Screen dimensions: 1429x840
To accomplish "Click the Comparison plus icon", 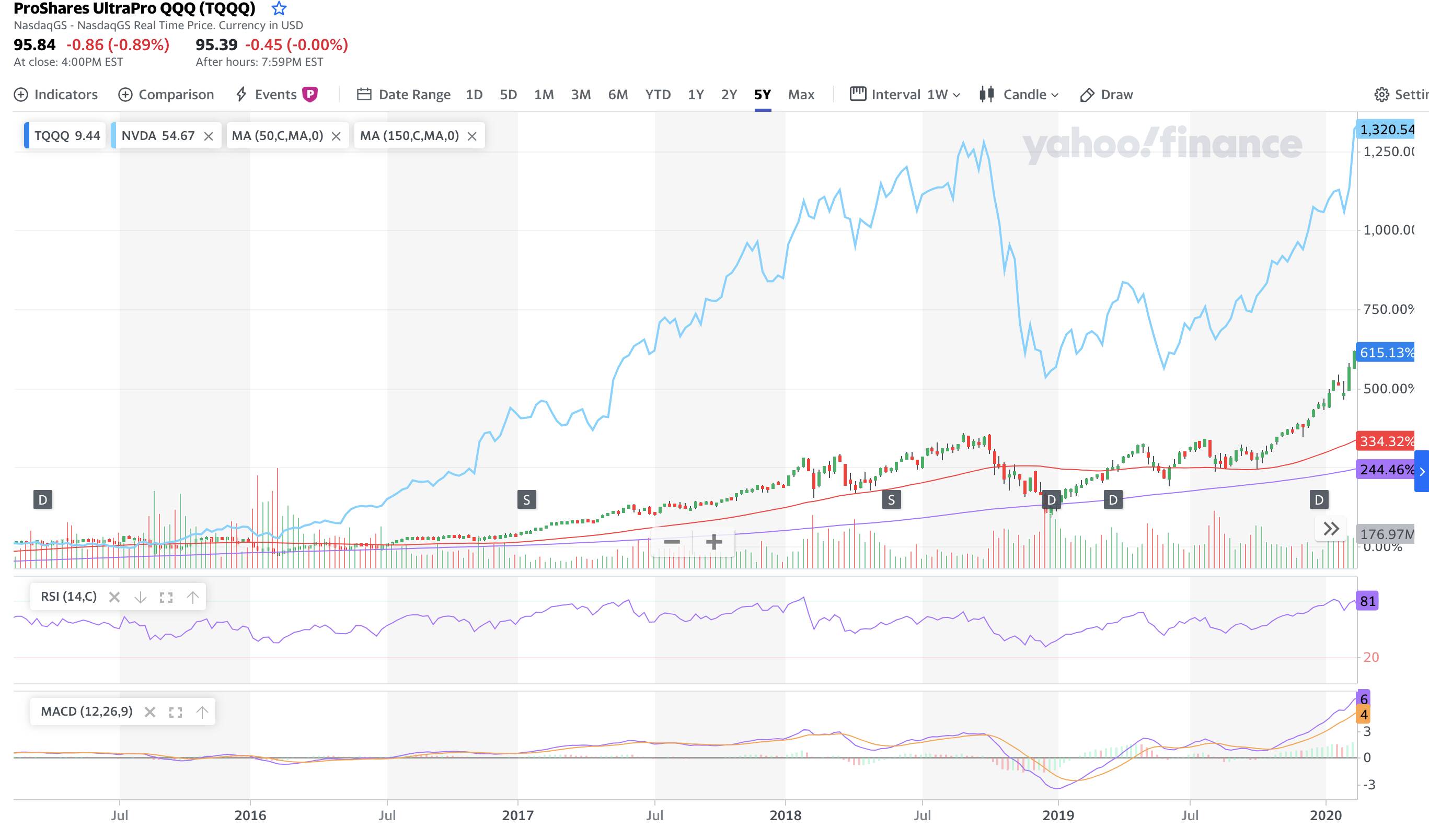I will point(125,95).
